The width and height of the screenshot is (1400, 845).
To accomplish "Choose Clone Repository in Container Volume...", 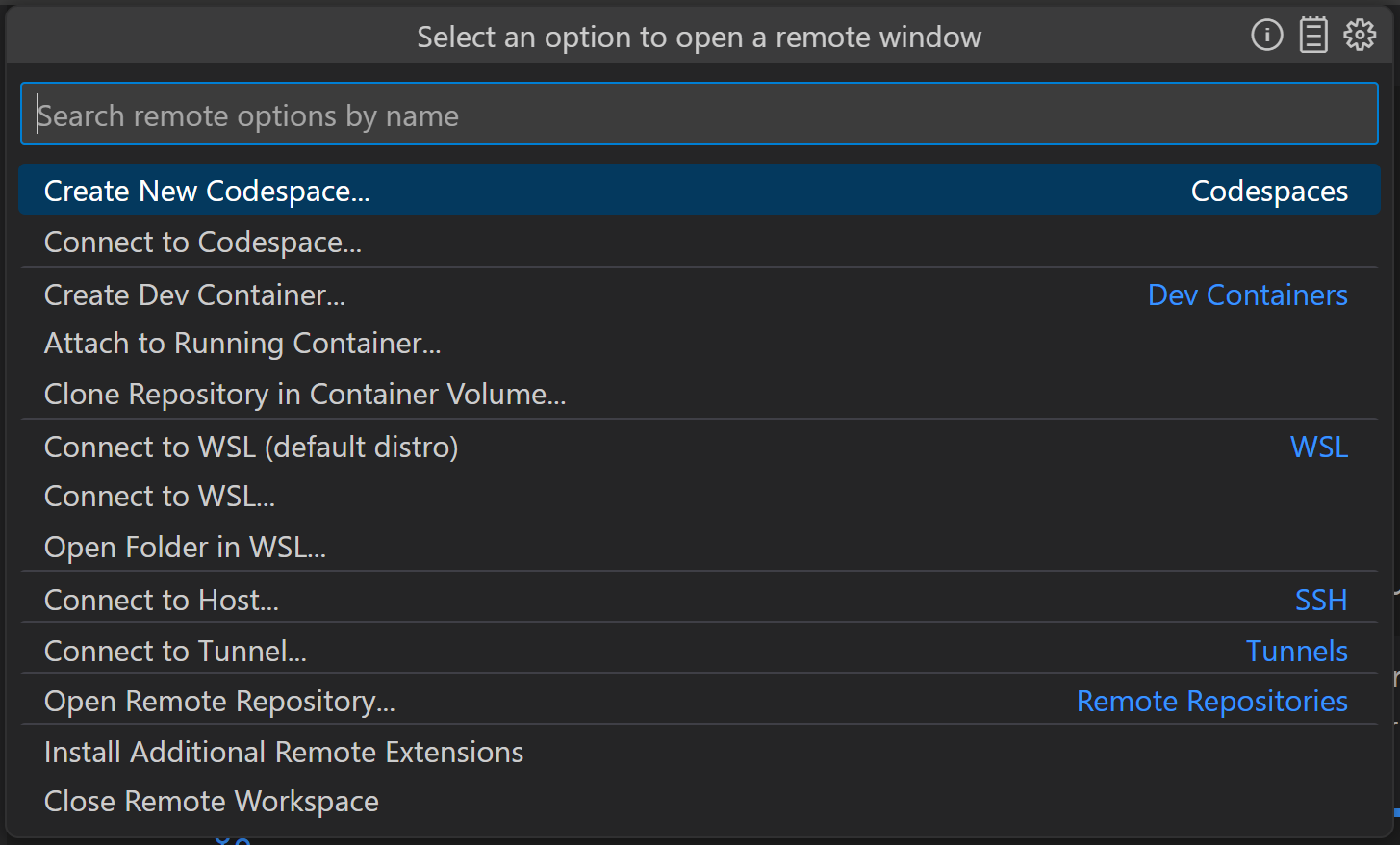I will 700,394.
